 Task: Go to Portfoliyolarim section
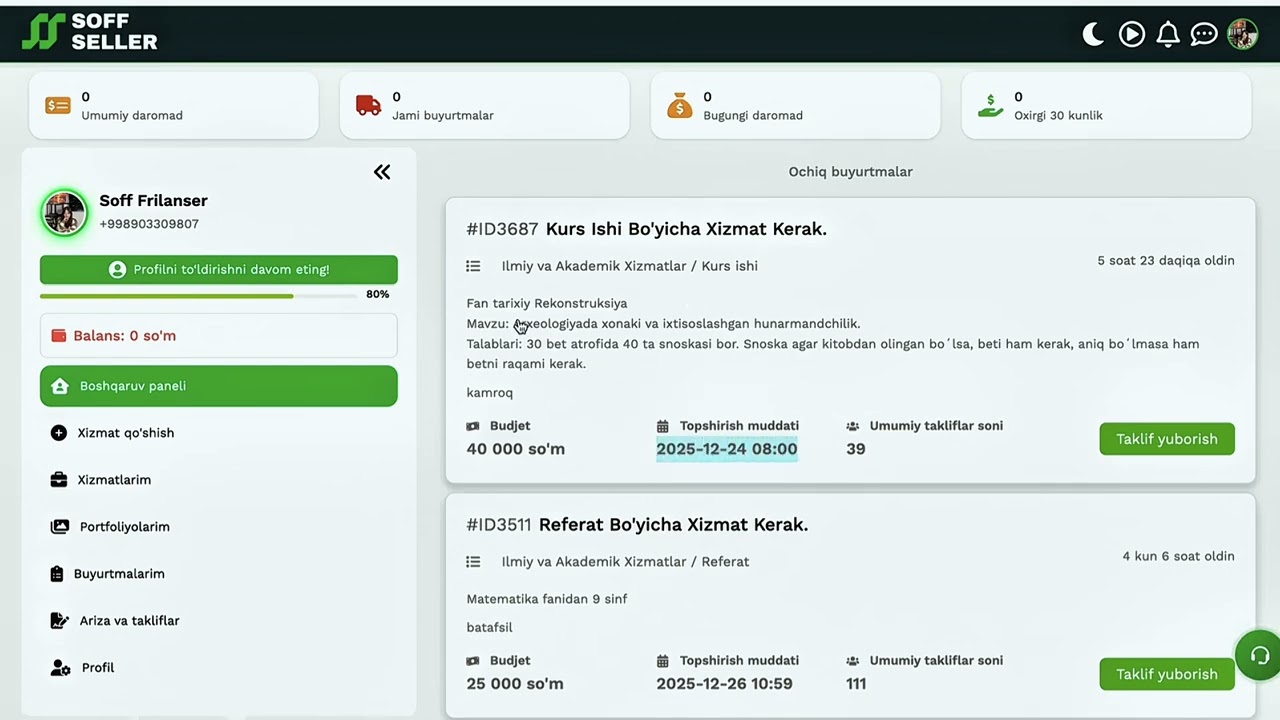pos(124,527)
